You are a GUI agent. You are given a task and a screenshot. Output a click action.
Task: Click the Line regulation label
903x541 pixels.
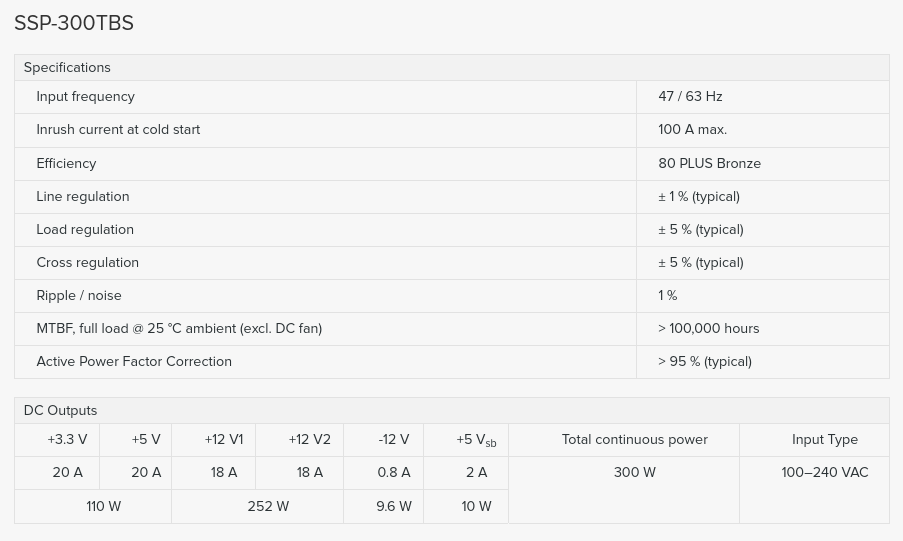click(x=83, y=196)
